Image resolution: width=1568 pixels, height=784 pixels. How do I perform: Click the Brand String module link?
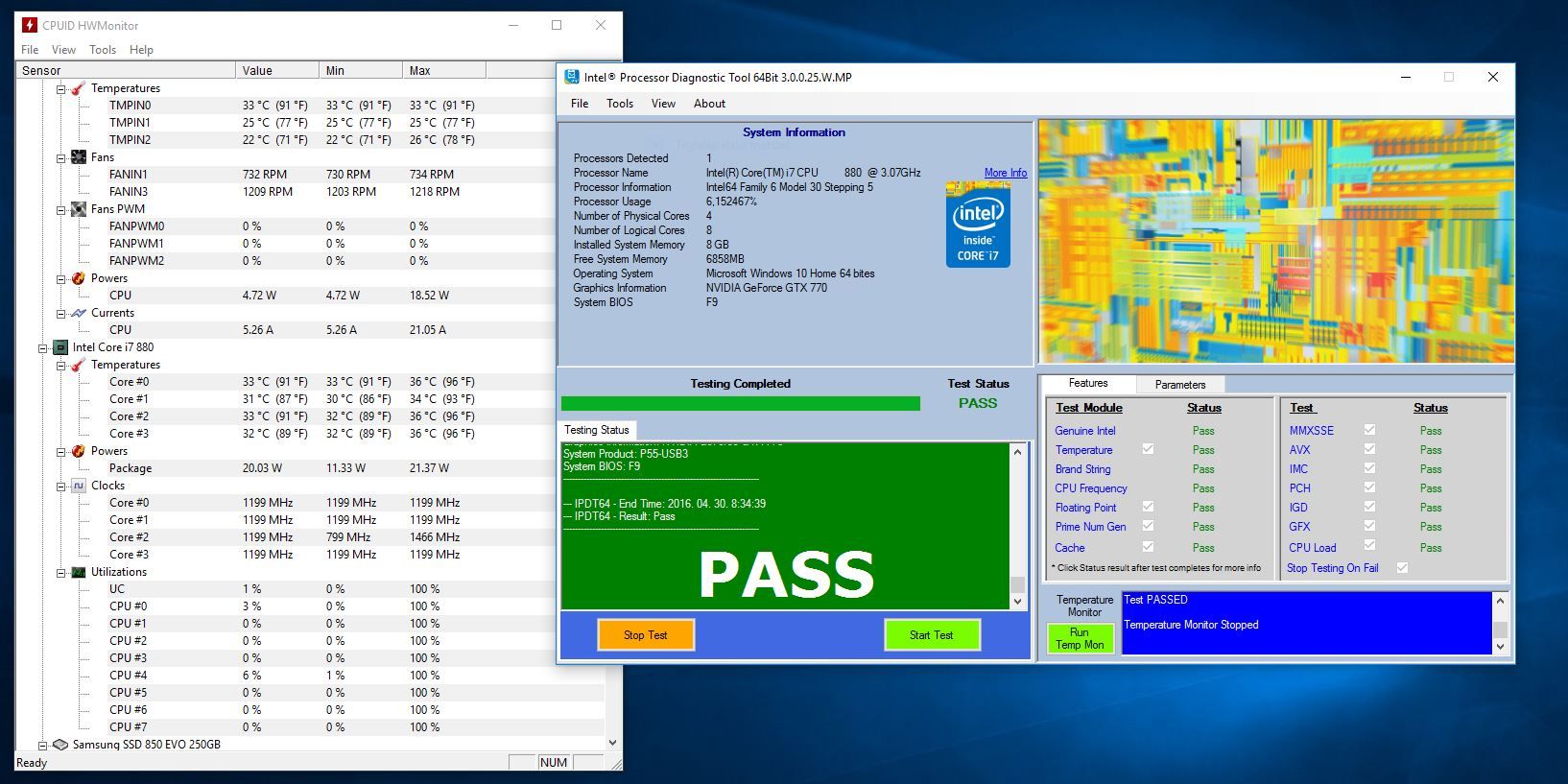tap(1082, 469)
